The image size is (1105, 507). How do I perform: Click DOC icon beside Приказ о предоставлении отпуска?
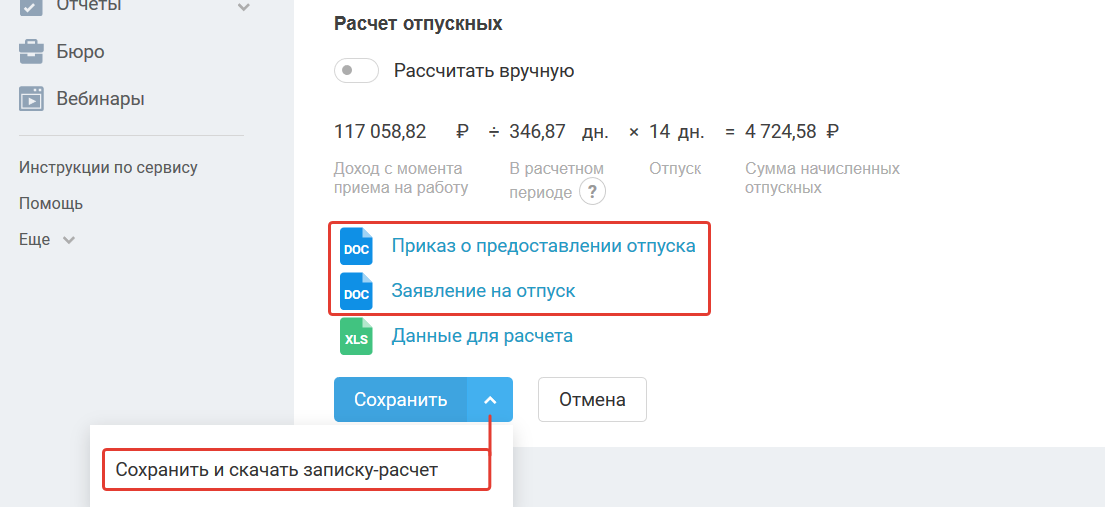point(356,246)
